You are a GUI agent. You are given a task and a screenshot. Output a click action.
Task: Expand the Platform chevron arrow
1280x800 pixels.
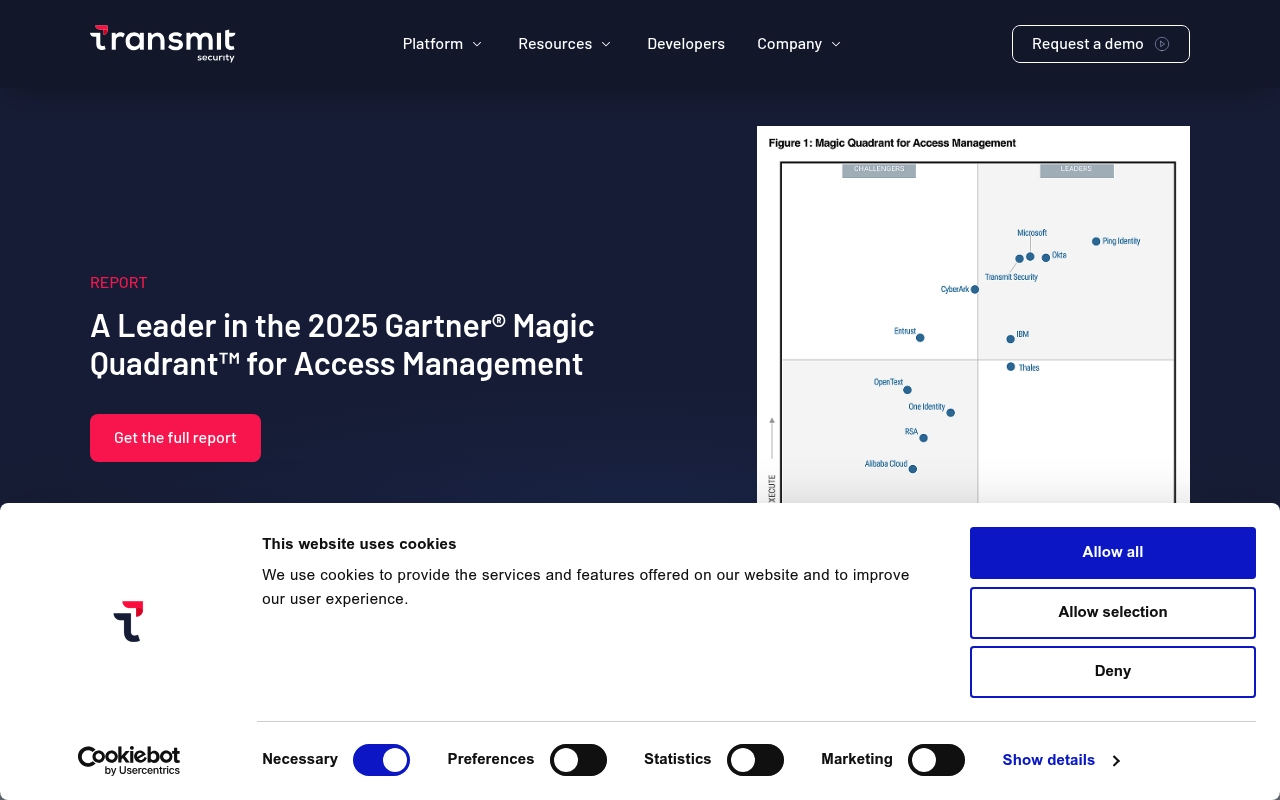click(x=477, y=44)
